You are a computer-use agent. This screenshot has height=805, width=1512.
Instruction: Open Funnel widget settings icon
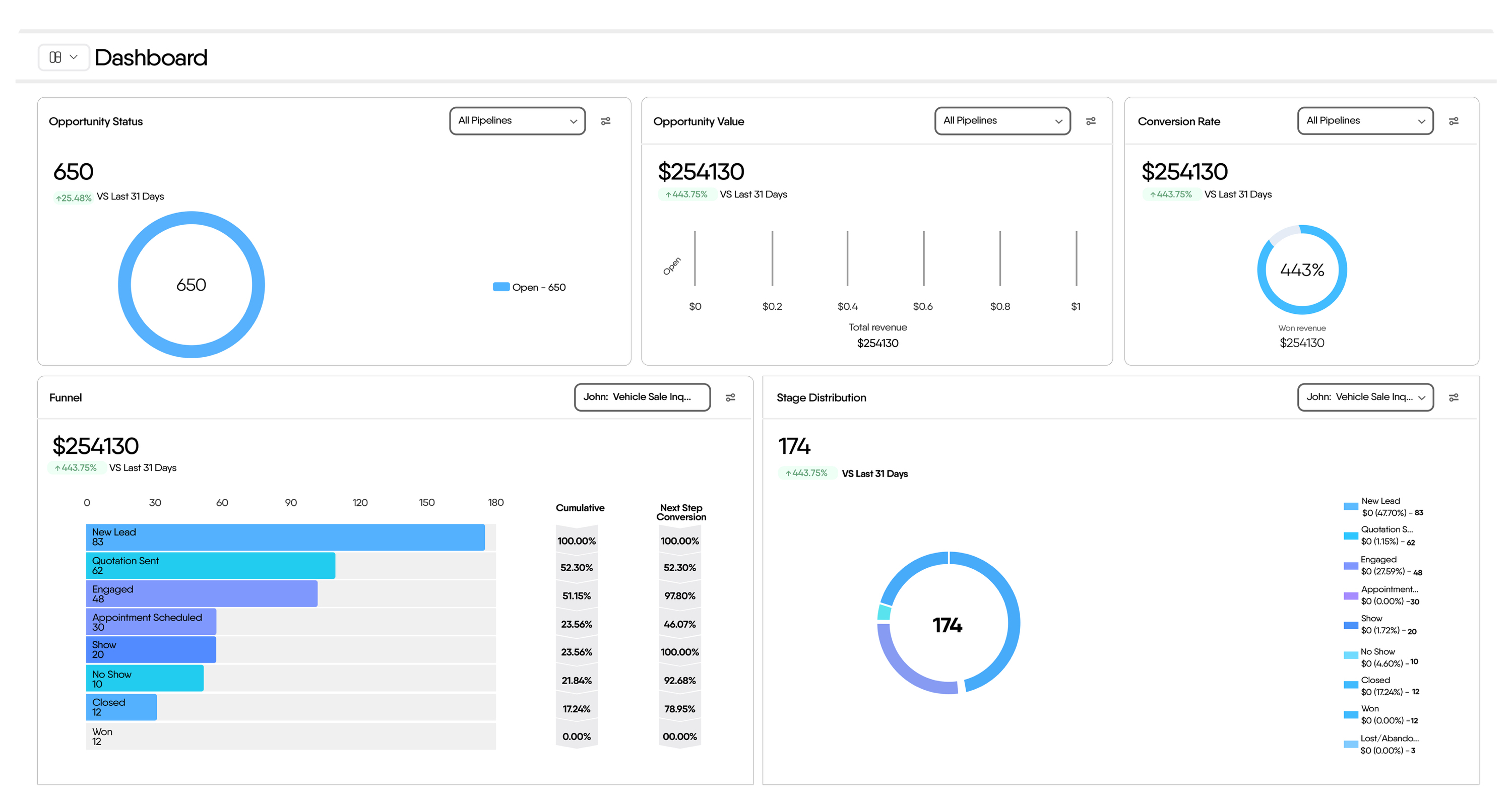pyautogui.click(x=730, y=398)
